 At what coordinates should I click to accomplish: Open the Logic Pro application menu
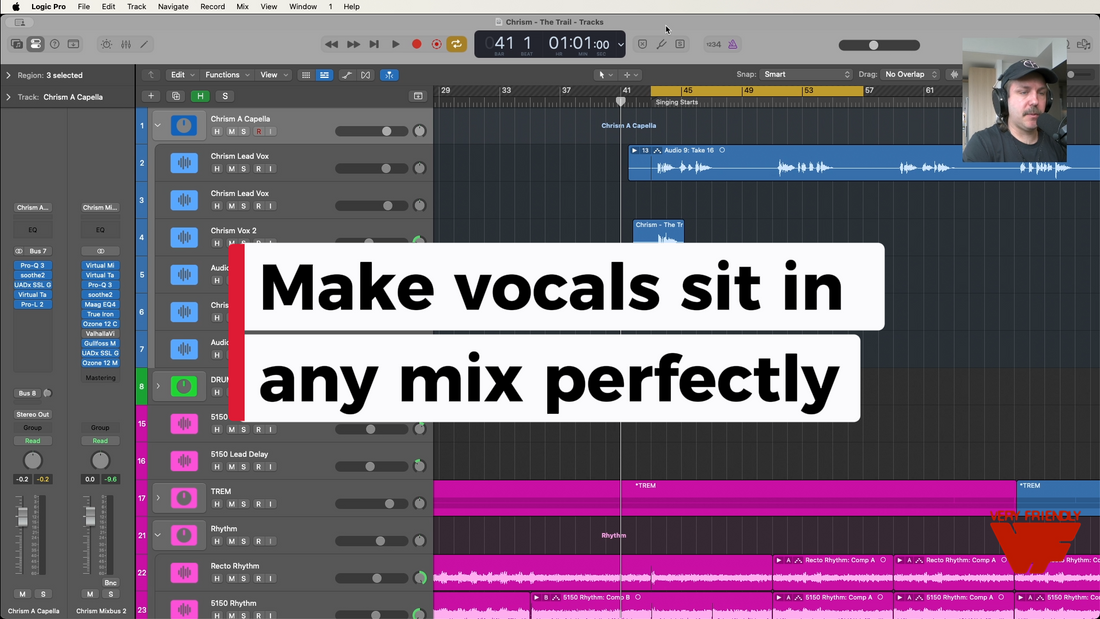coord(48,6)
